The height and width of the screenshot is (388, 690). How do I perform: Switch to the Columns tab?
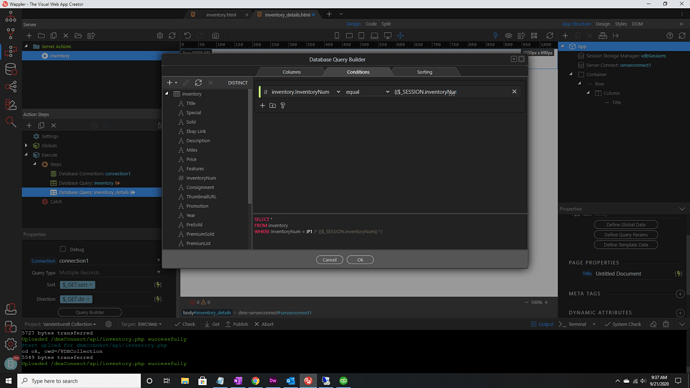click(292, 72)
